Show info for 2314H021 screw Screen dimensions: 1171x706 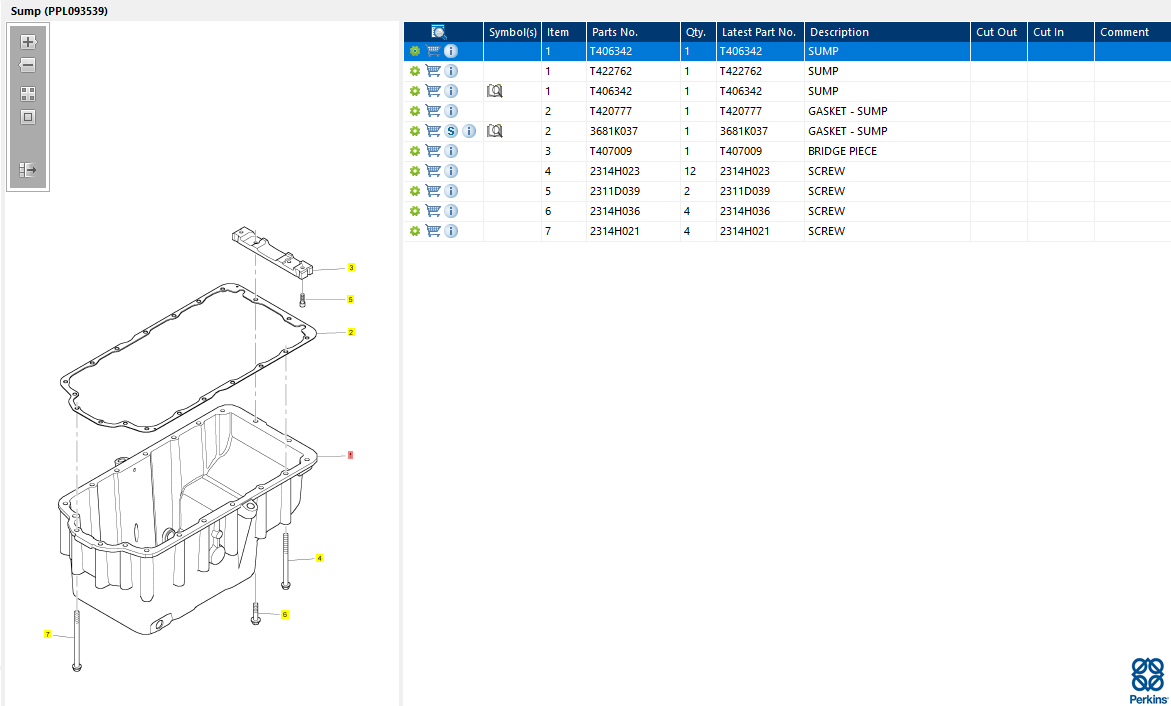coord(451,231)
